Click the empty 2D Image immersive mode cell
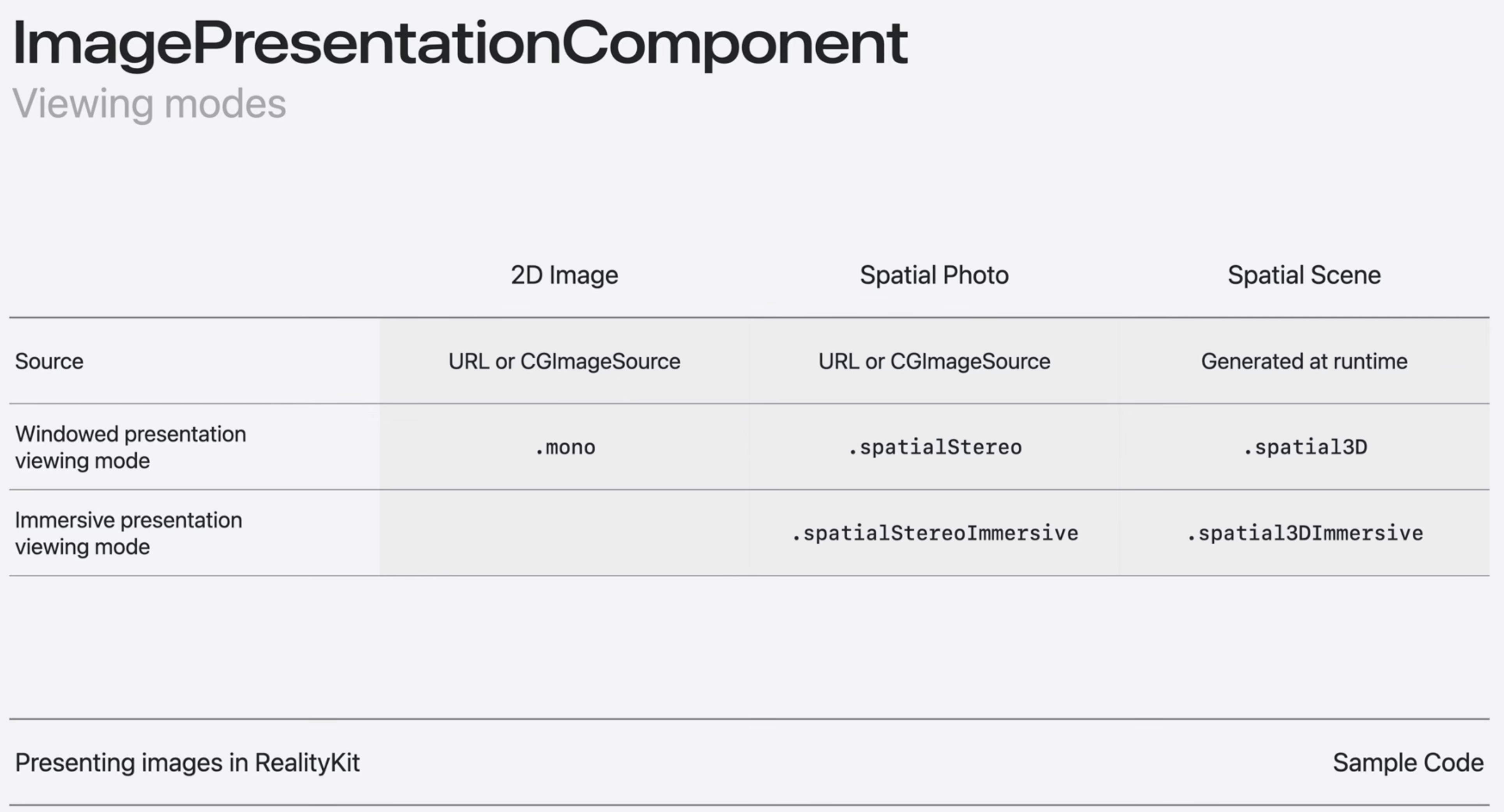The height and width of the screenshot is (812, 1504). pyautogui.click(x=564, y=533)
